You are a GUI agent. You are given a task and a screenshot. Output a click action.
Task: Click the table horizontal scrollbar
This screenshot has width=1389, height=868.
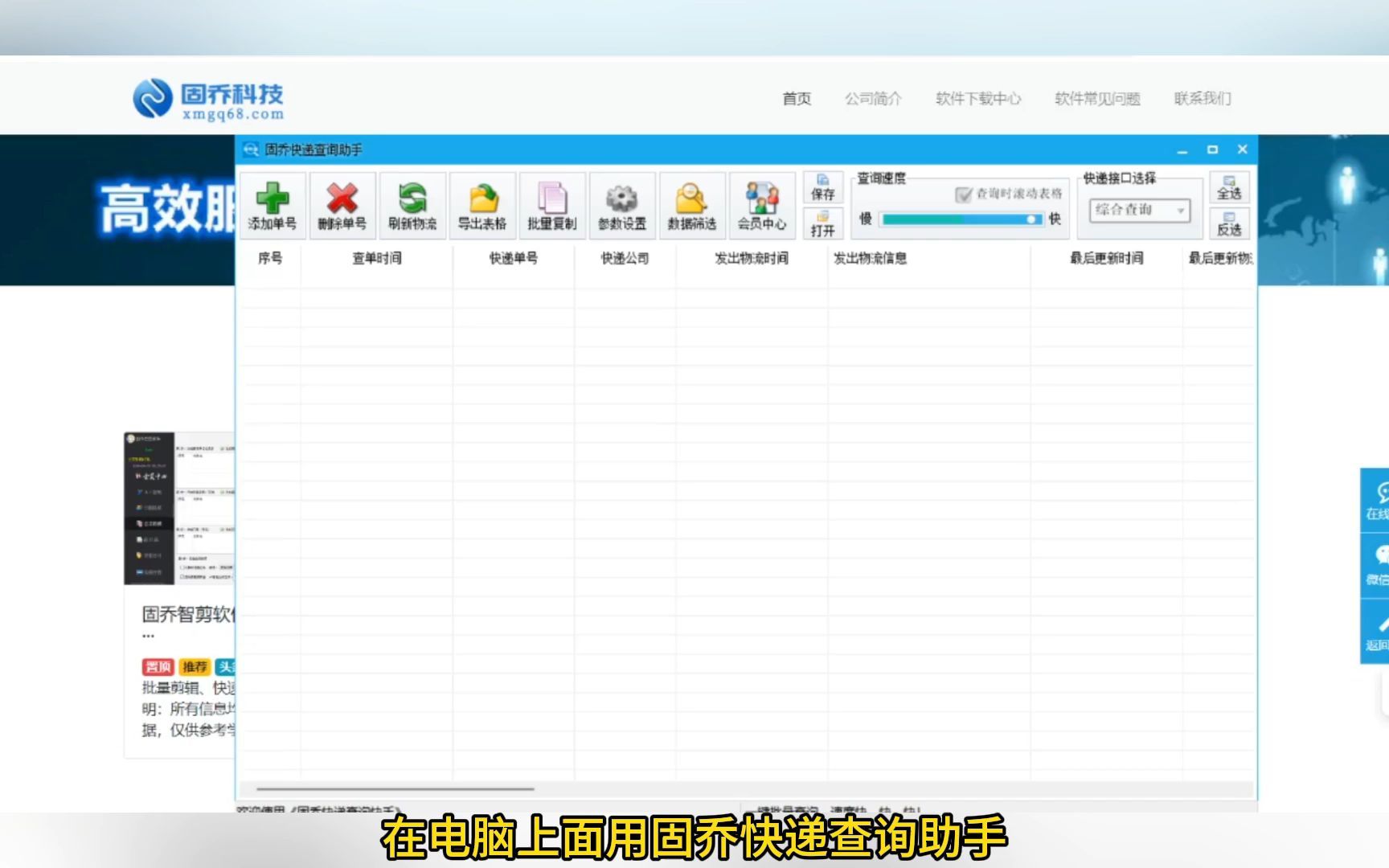coord(395,788)
